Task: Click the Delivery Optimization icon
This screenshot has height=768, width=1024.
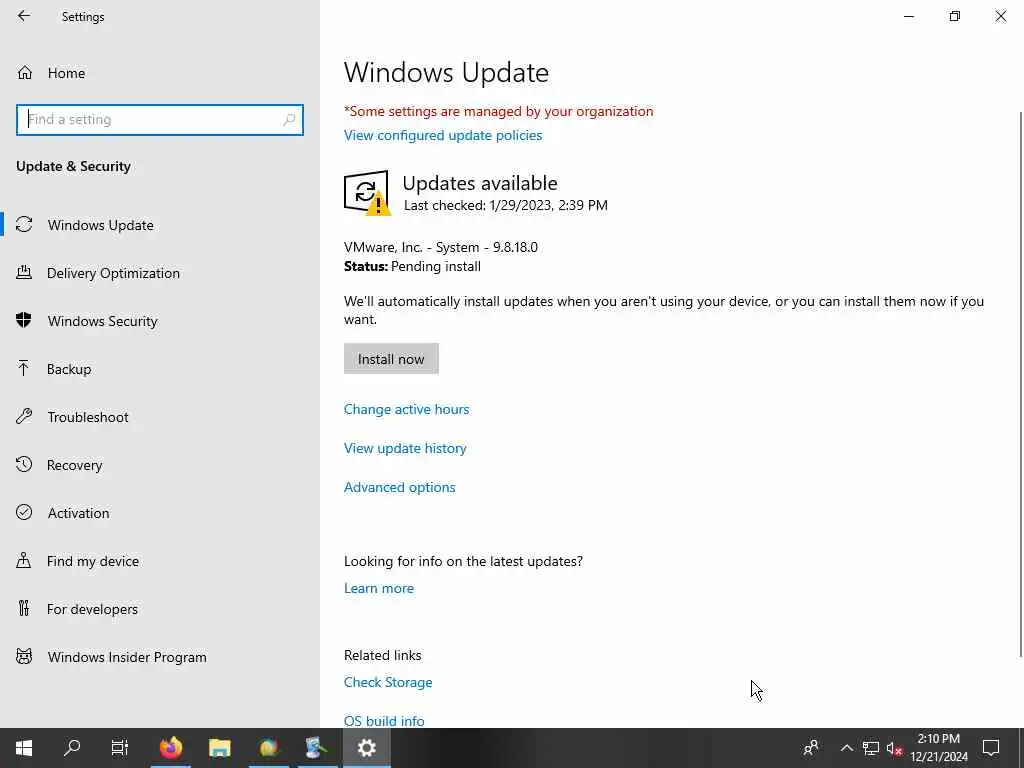Action: [x=24, y=272]
